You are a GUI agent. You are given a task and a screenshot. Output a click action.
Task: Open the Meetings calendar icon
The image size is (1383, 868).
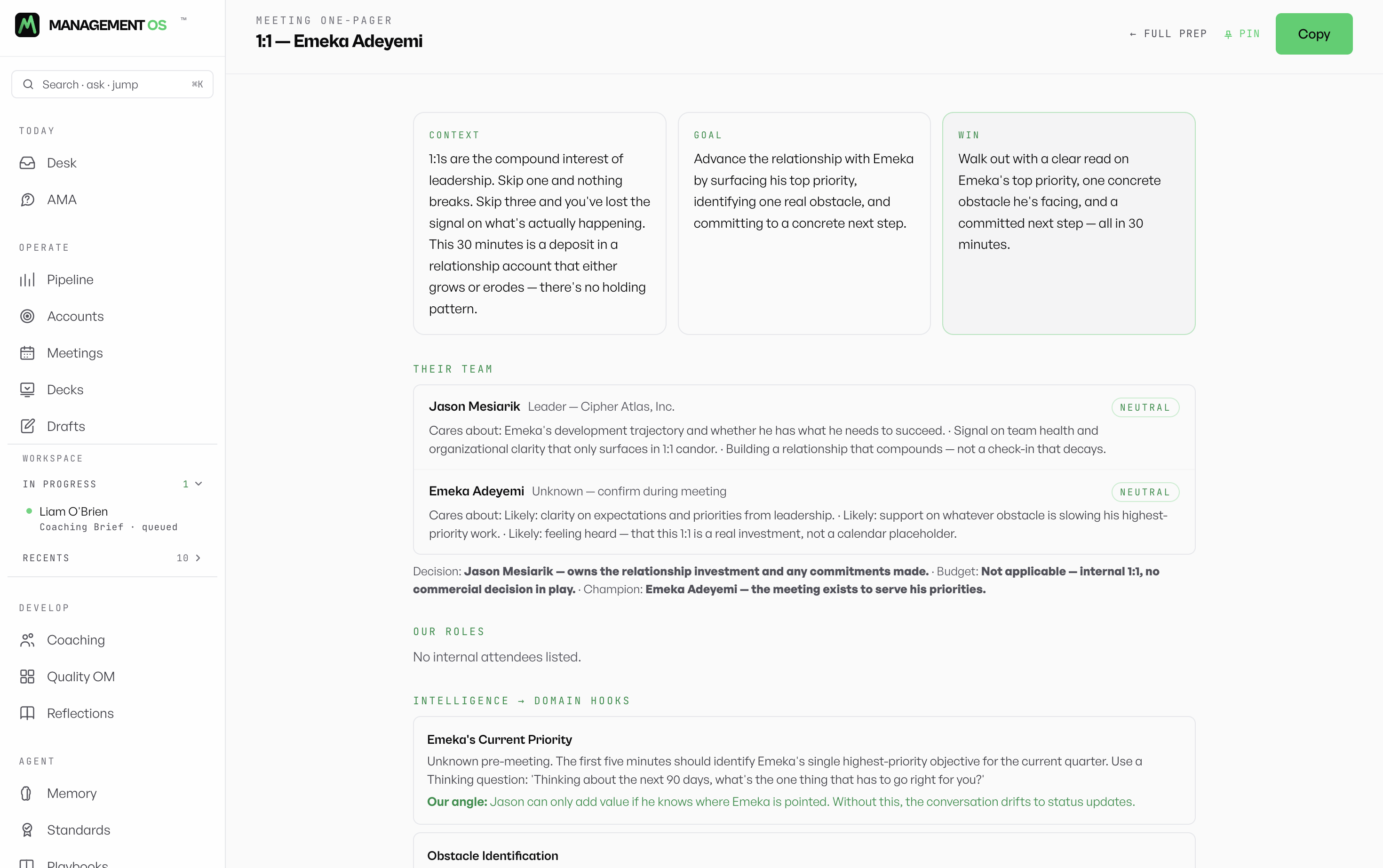tap(27, 353)
